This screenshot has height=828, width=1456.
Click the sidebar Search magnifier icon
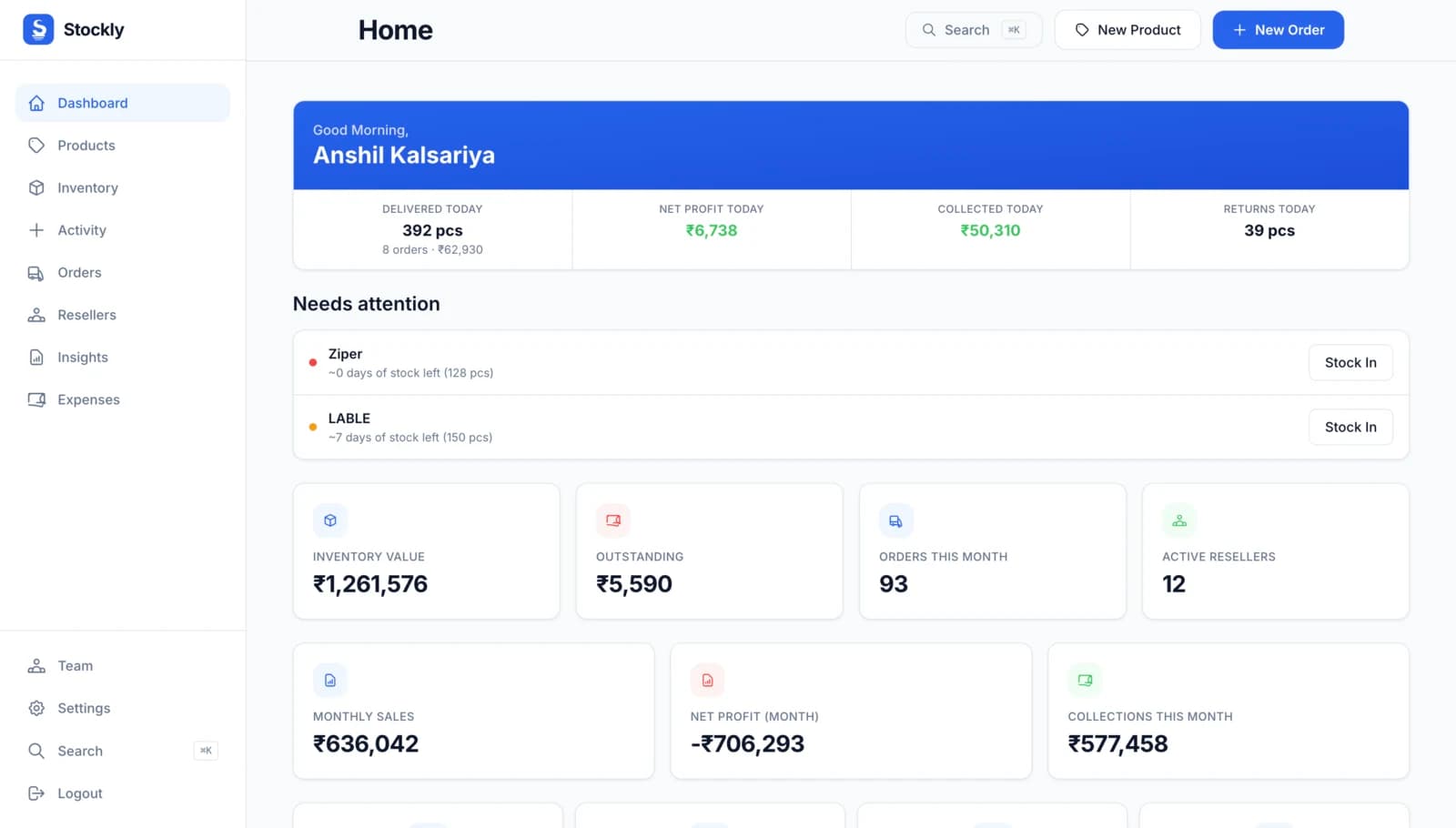click(x=36, y=751)
